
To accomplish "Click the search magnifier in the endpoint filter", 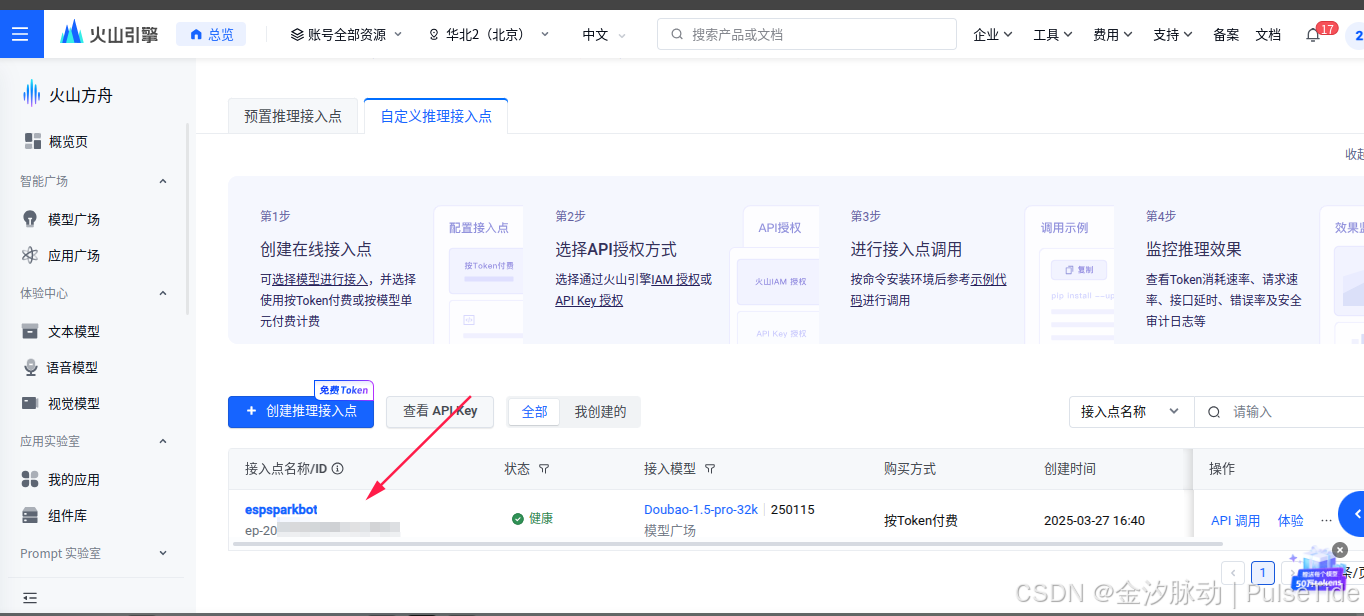I will (1214, 412).
